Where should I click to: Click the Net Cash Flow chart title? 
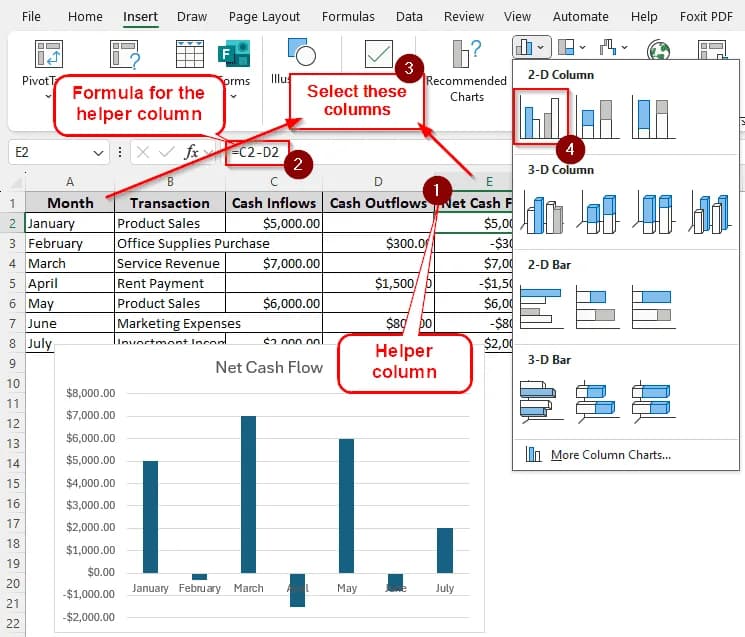coord(269,367)
